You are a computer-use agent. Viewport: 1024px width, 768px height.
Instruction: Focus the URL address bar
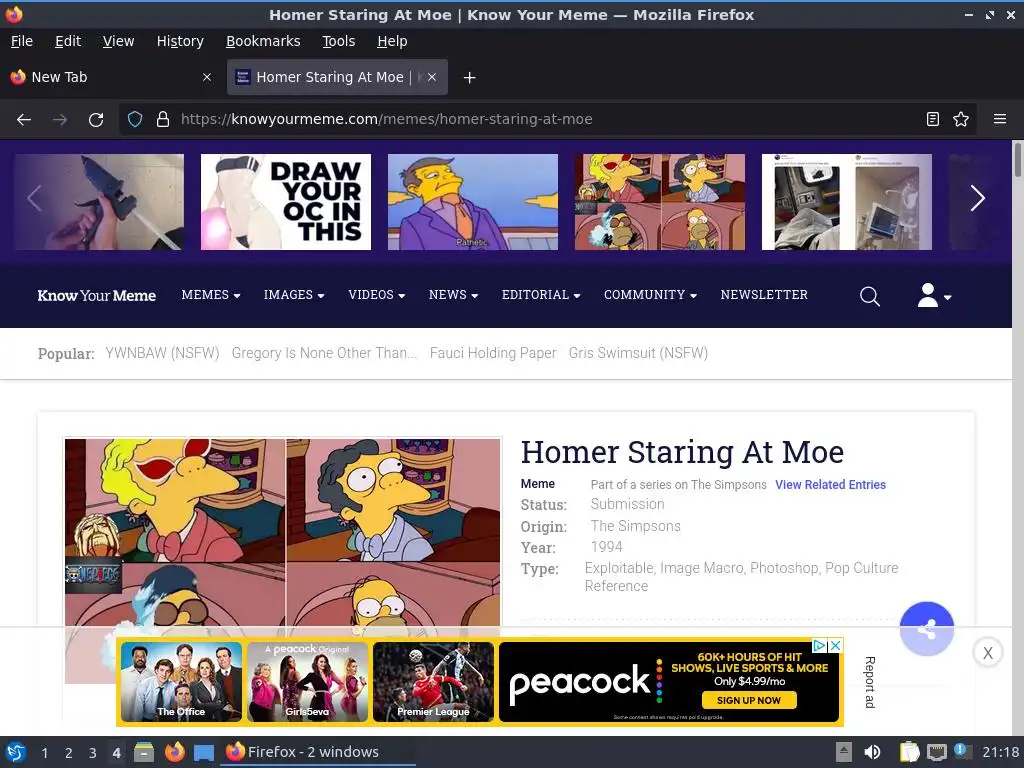[549, 120]
